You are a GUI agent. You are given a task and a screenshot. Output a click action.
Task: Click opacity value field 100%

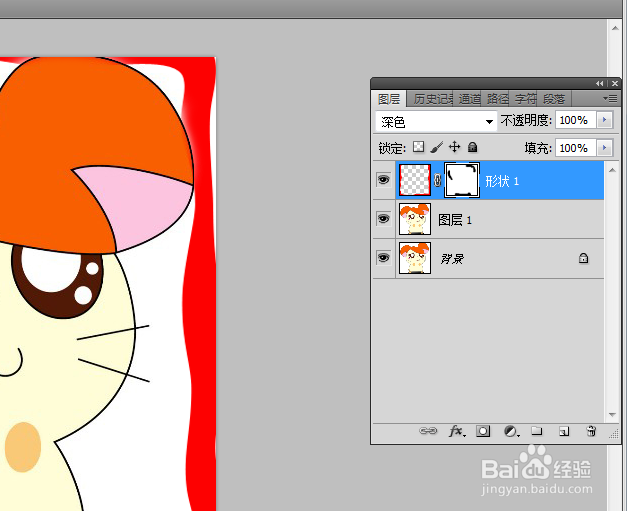(x=575, y=120)
